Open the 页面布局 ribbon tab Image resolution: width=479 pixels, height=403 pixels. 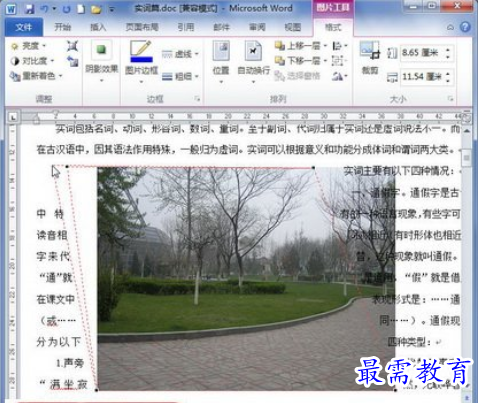[x=142, y=27]
